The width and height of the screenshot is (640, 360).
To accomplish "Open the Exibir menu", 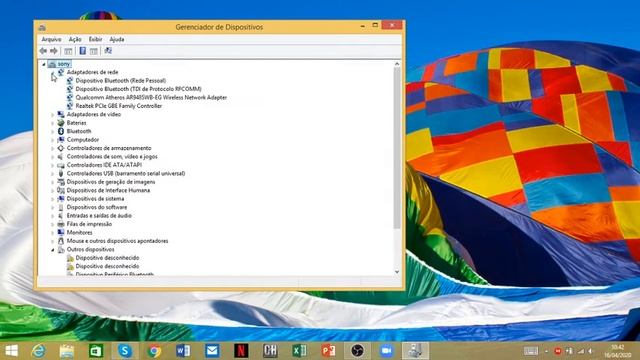I will (96, 39).
